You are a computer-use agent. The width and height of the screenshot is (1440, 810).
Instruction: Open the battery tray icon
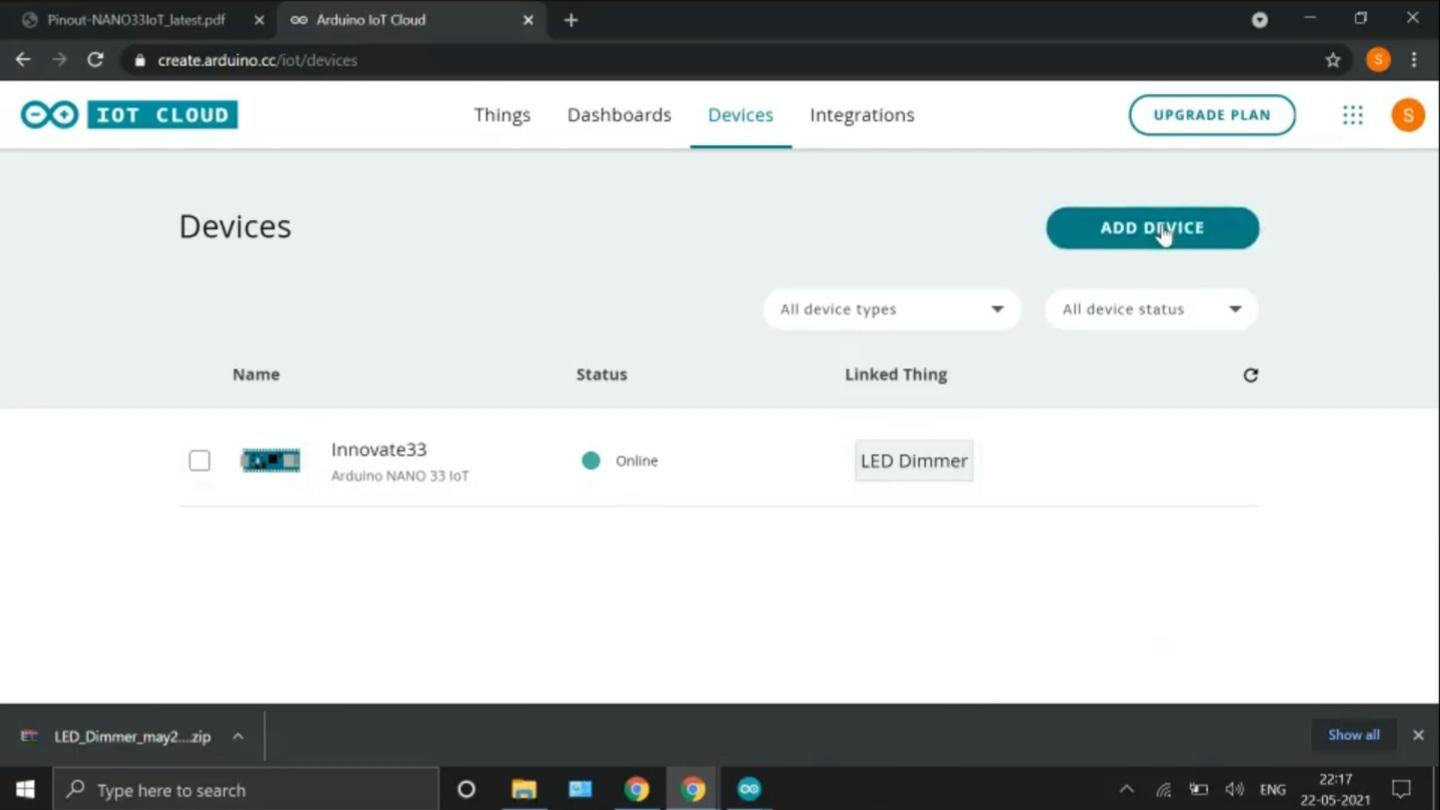1198,789
